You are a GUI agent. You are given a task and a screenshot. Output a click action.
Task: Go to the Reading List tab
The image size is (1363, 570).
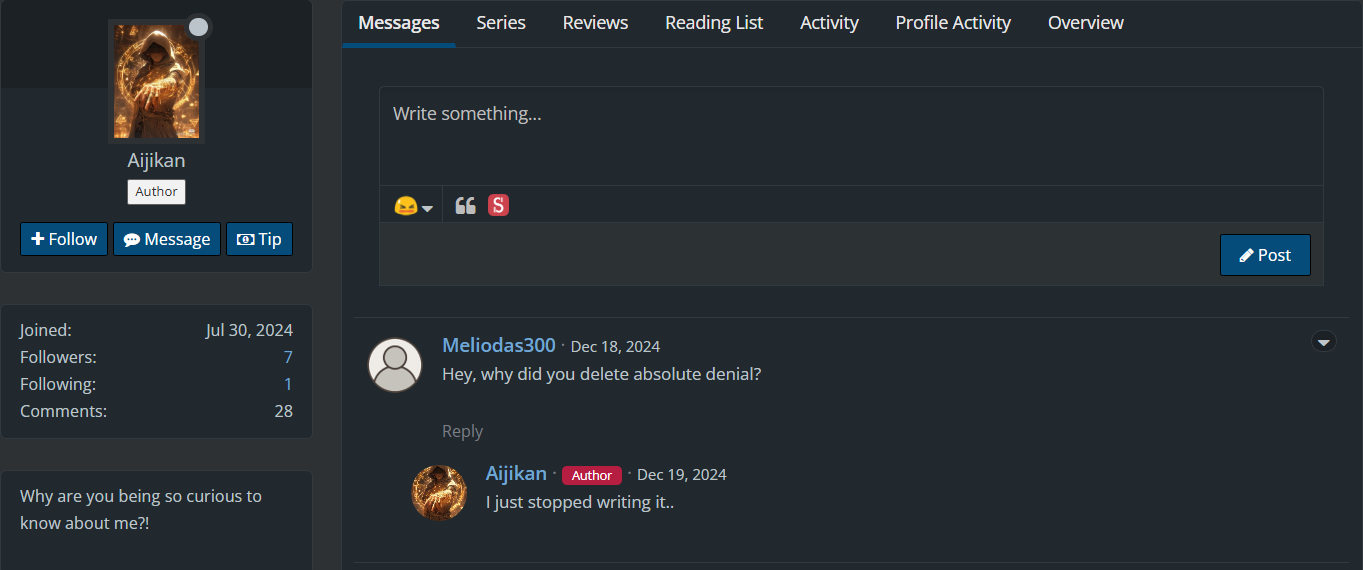(714, 22)
